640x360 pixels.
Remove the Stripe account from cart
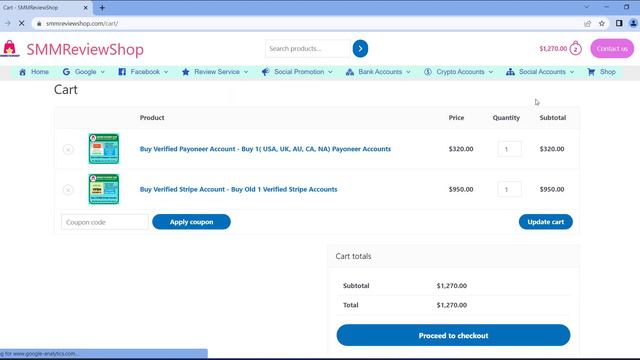coord(68,190)
